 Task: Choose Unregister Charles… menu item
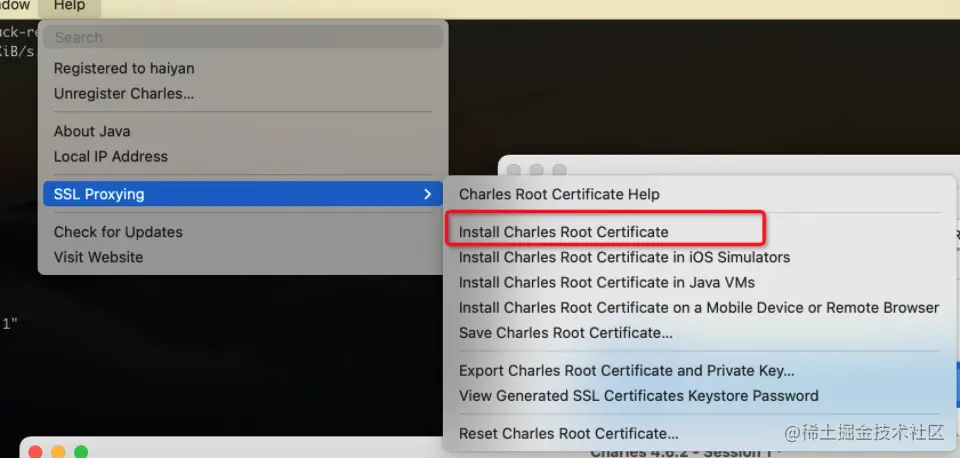point(243,94)
